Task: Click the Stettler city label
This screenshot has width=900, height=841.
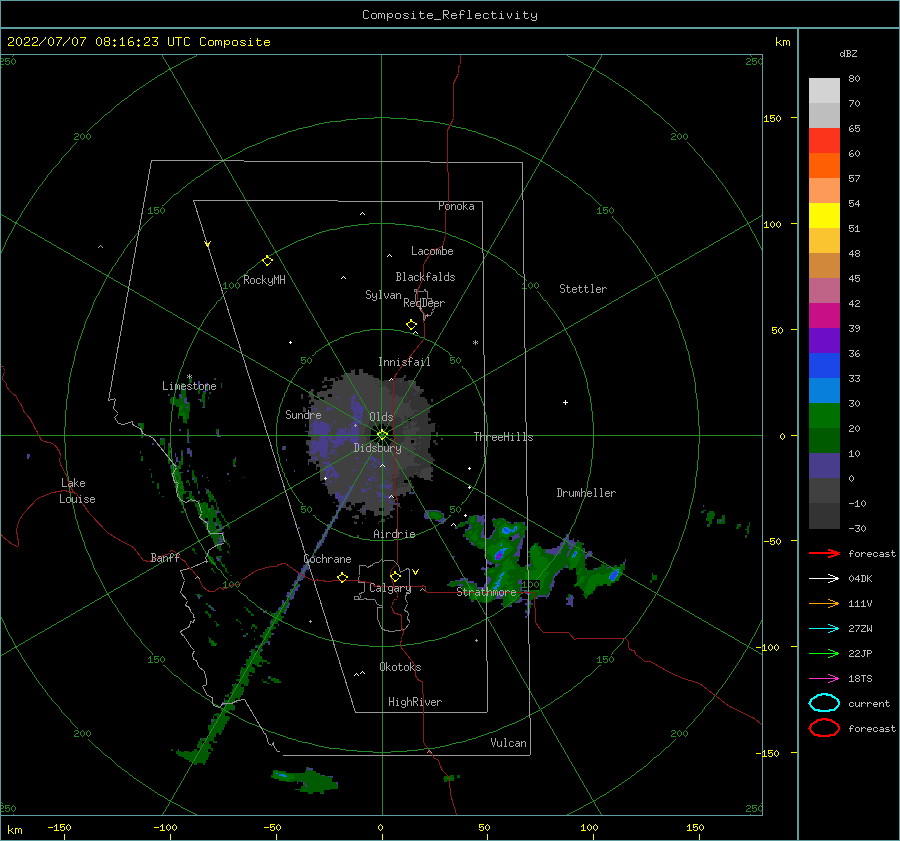Action: click(x=583, y=289)
